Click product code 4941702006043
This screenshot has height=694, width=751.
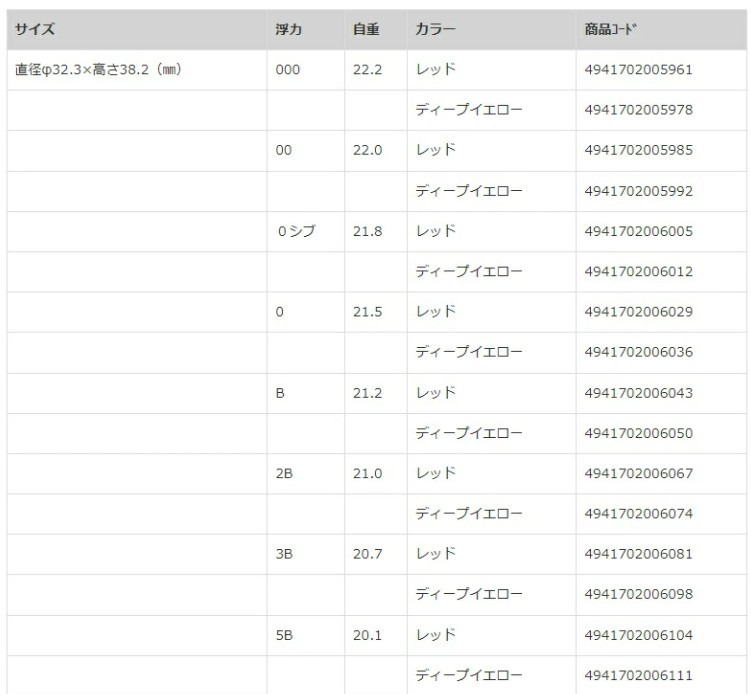pos(638,393)
